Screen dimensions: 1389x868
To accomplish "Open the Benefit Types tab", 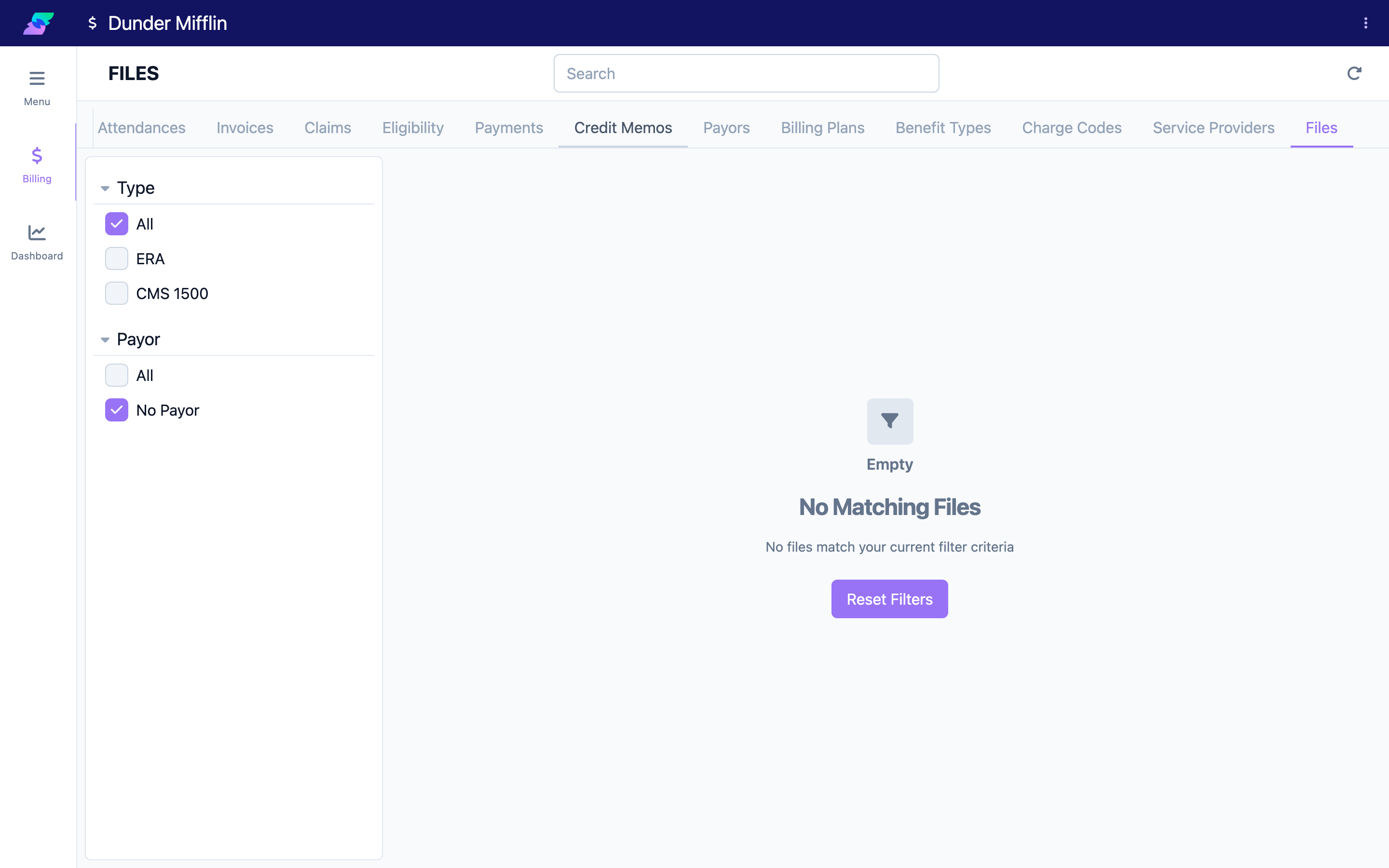I will click(x=943, y=127).
